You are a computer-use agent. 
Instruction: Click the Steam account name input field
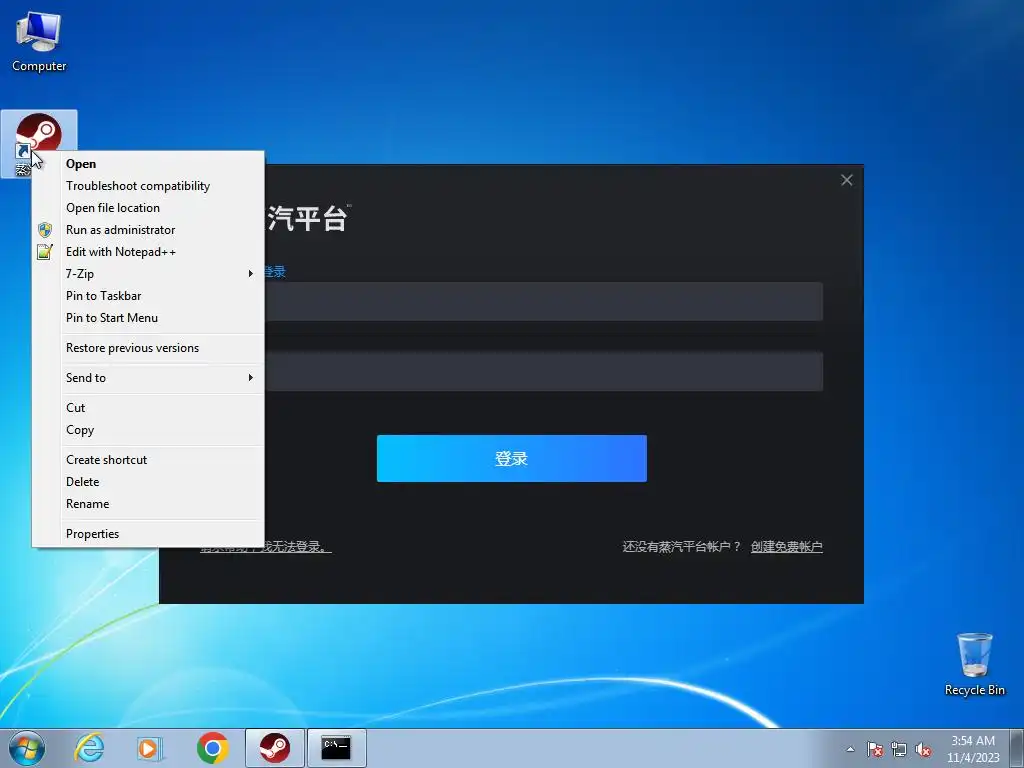click(543, 302)
